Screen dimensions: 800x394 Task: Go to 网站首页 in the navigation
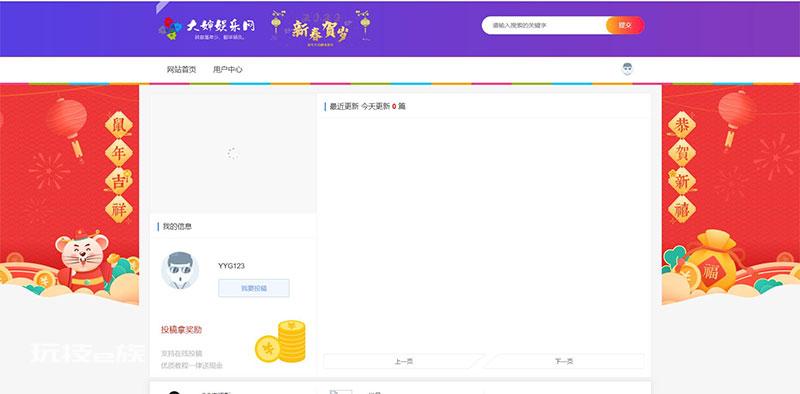coord(181,69)
